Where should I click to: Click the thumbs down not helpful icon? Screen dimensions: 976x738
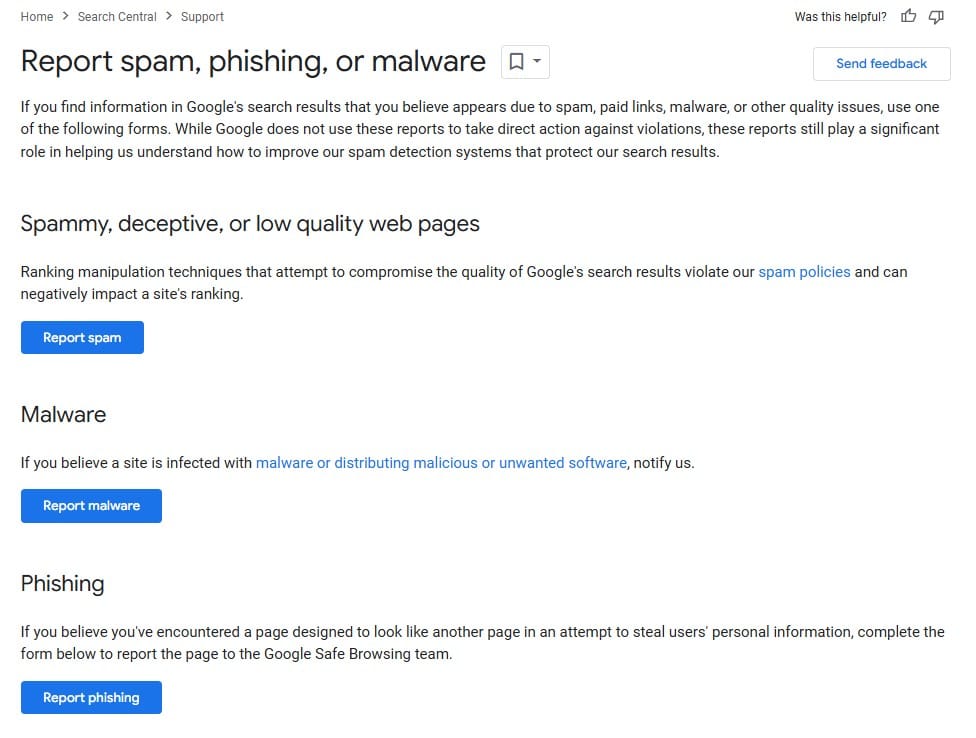click(x=936, y=16)
